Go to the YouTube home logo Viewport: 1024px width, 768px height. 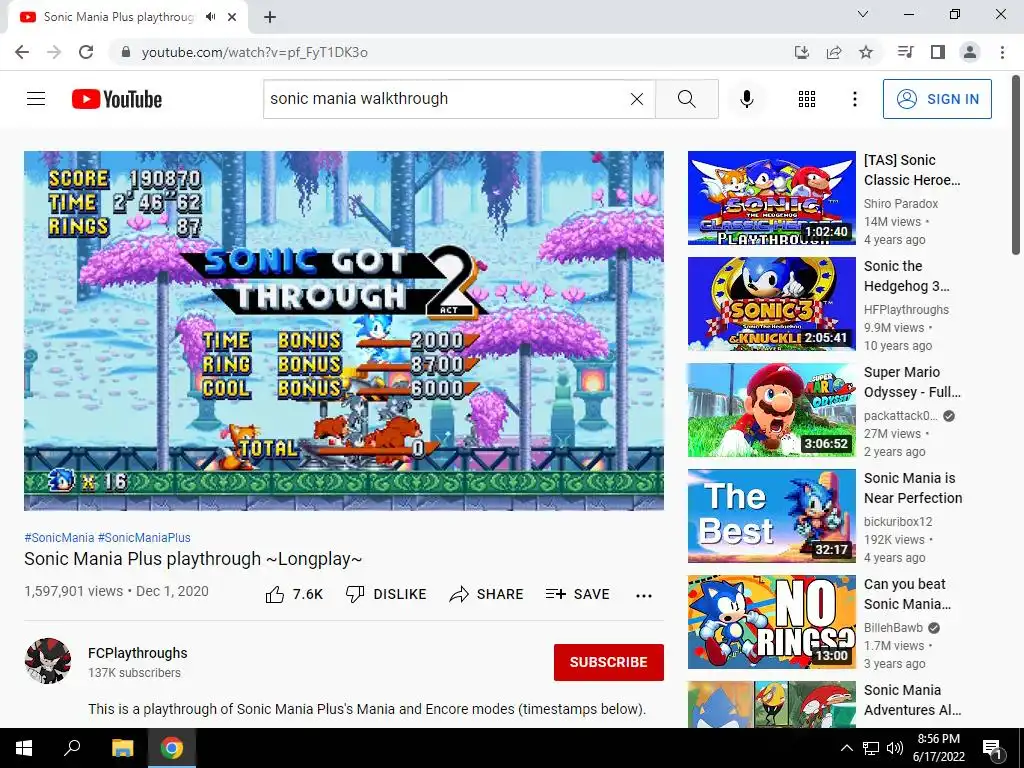(117, 99)
